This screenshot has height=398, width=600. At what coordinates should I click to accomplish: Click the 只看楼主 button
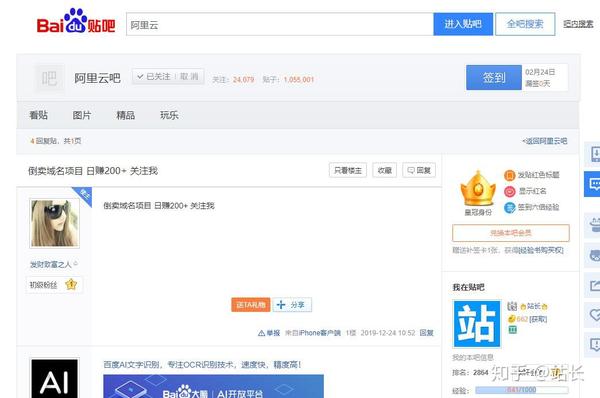pos(347,170)
